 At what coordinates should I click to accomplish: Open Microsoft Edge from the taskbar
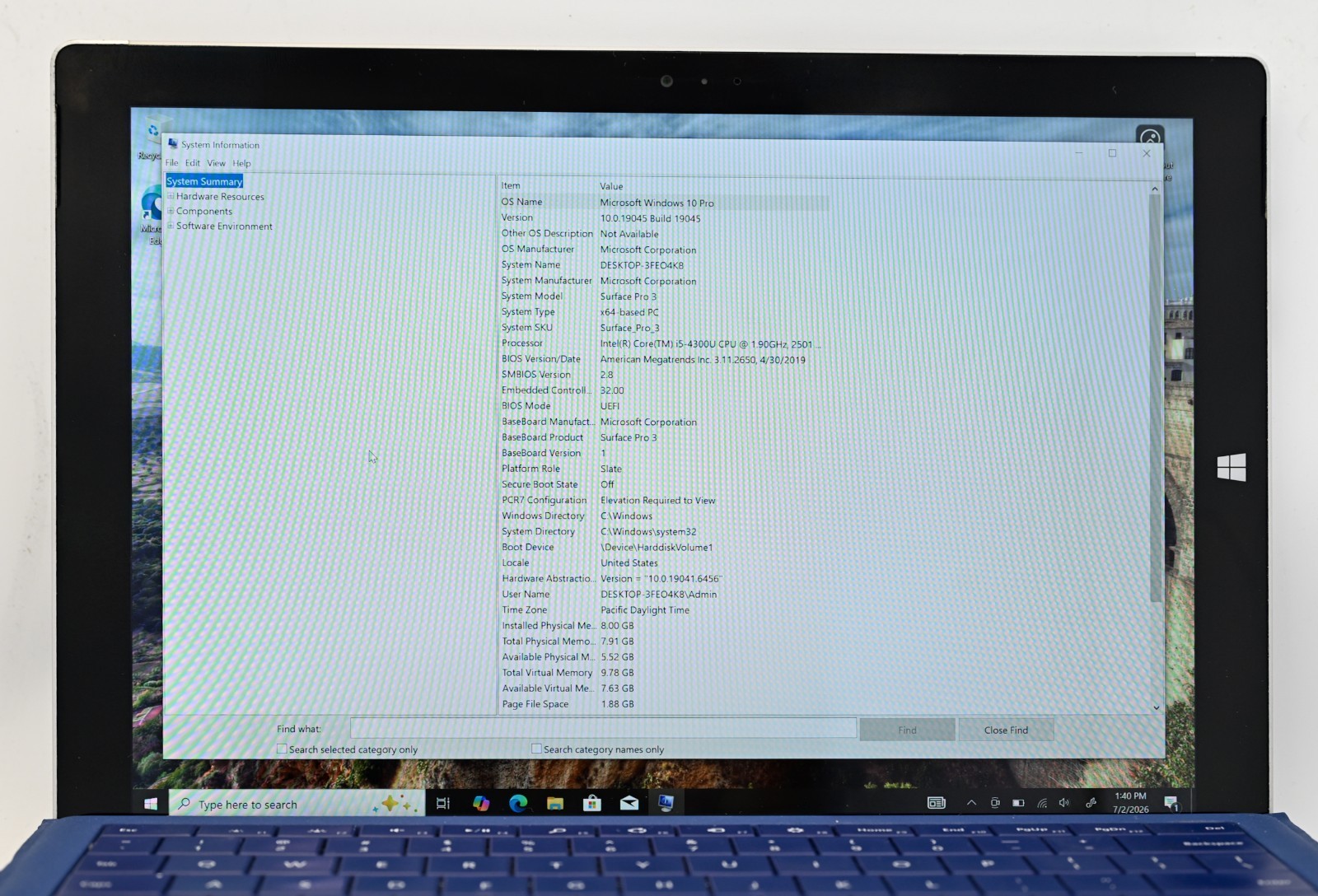pyautogui.click(x=518, y=804)
